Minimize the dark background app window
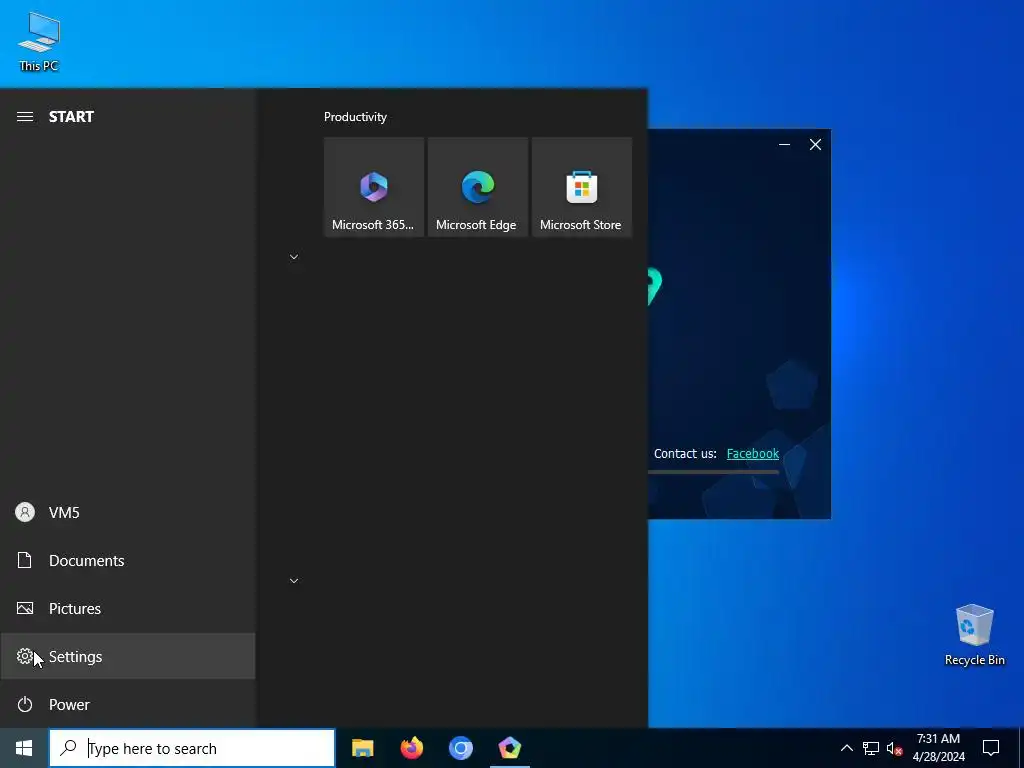 (x=784, y=144)
